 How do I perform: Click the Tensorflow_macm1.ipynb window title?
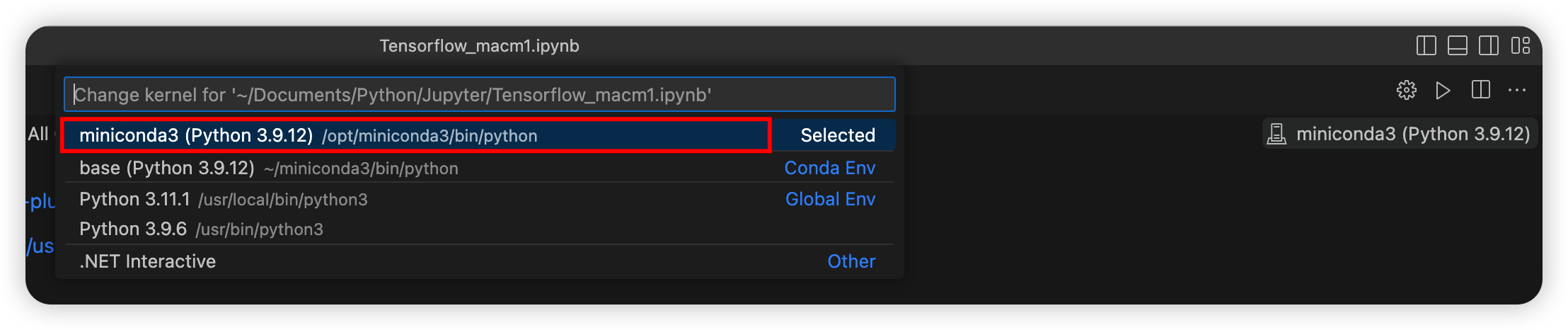479,46
